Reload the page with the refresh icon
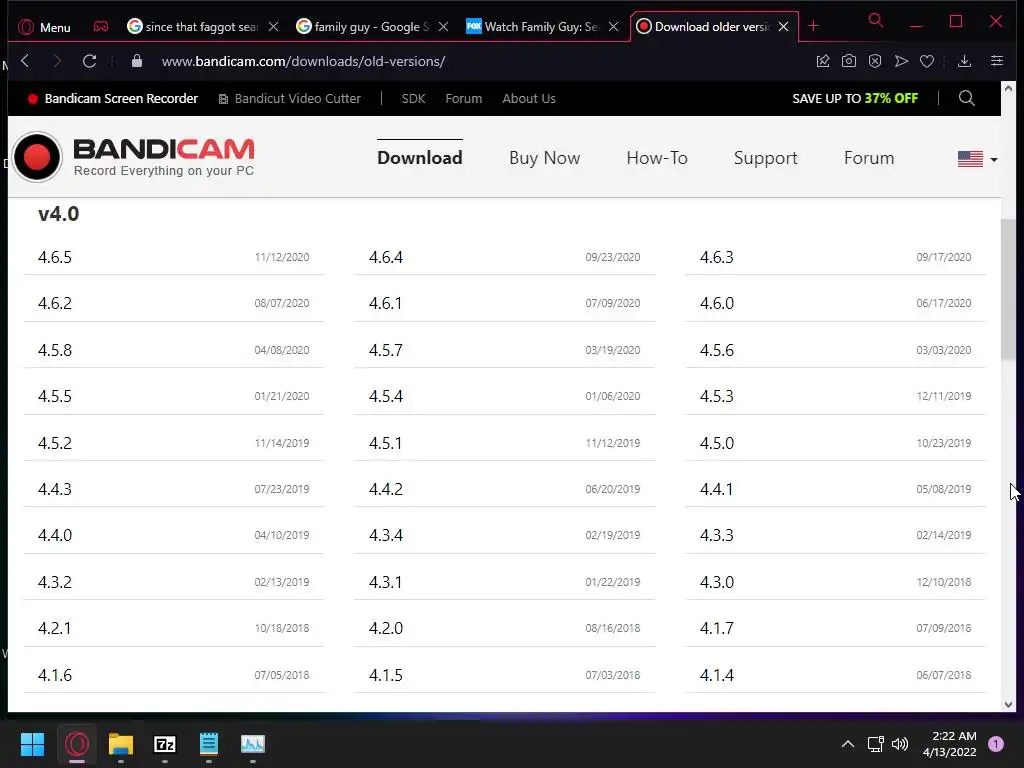The image size is (1024, 768). 89,61
